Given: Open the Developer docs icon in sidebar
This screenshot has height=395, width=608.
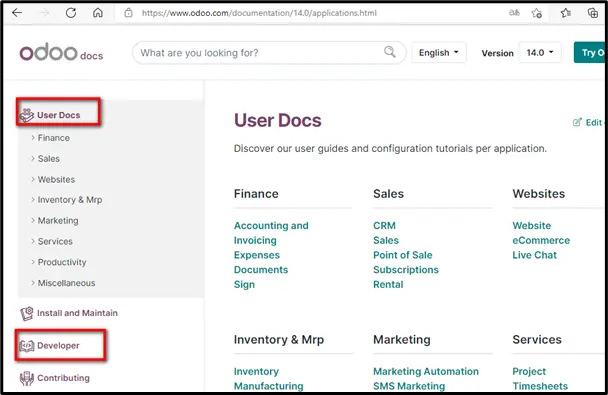Looking at the screenshot, I should [27, 346].
